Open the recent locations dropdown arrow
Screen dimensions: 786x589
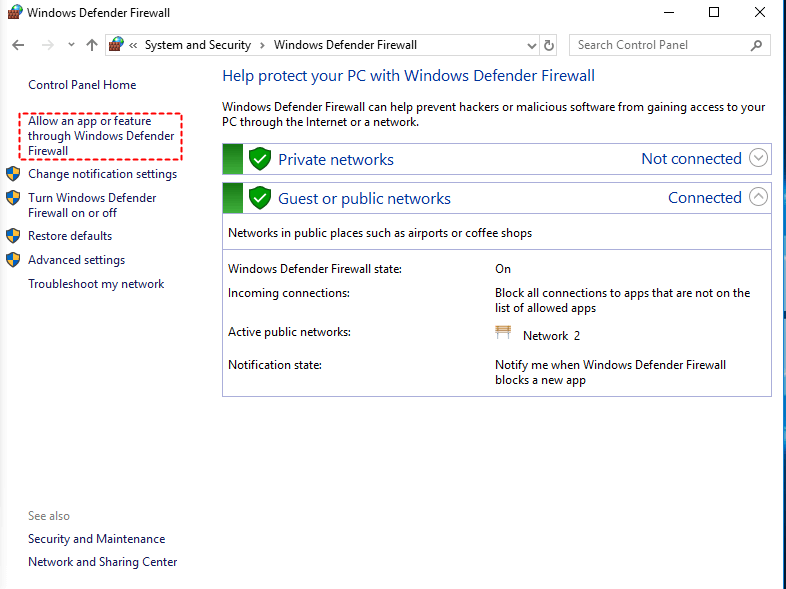tap(71, 45)
